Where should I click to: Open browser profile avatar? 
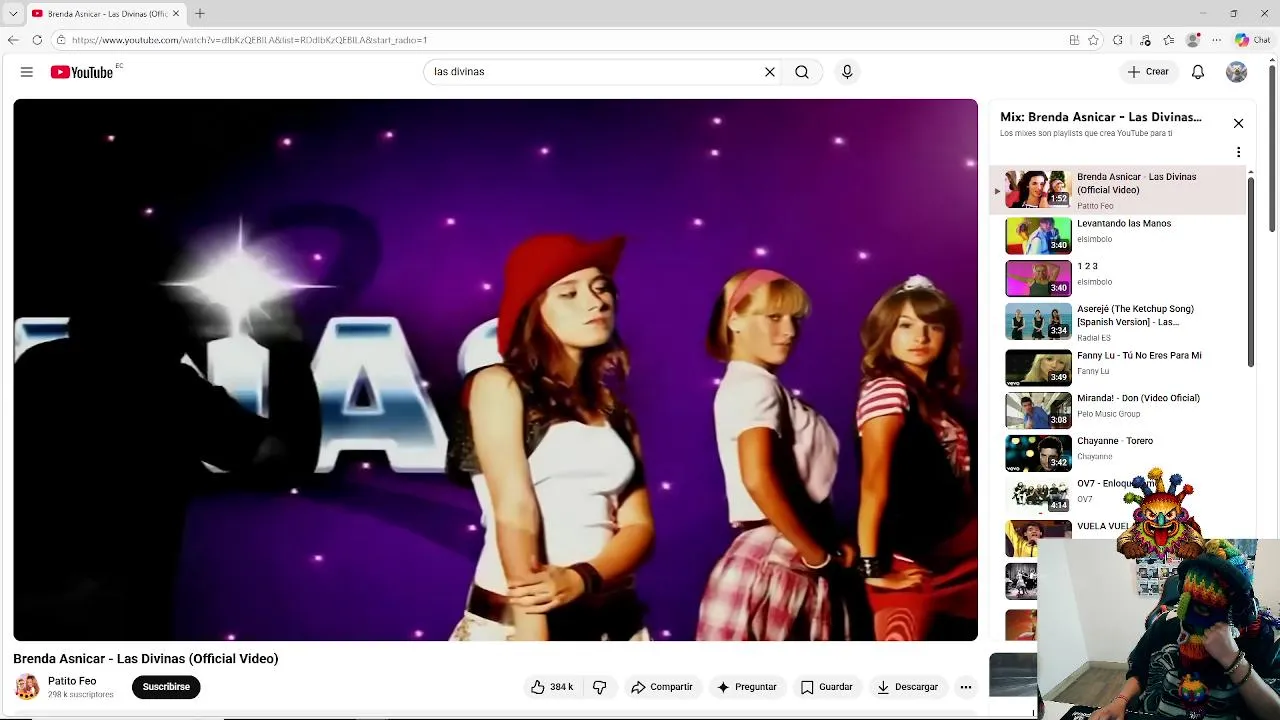click(x=1192, y=40)
